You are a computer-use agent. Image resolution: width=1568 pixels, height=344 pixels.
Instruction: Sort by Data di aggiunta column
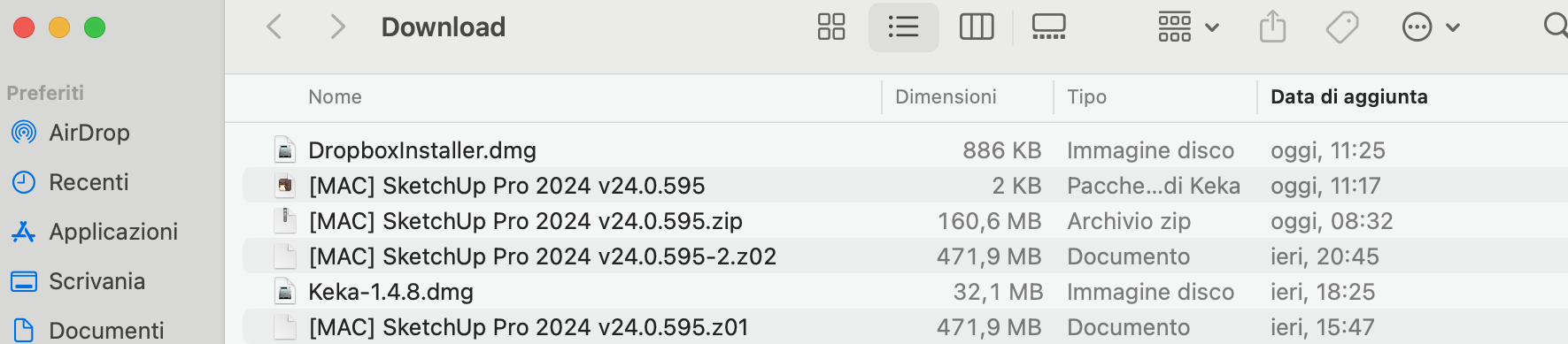(x=1348, y=96)
